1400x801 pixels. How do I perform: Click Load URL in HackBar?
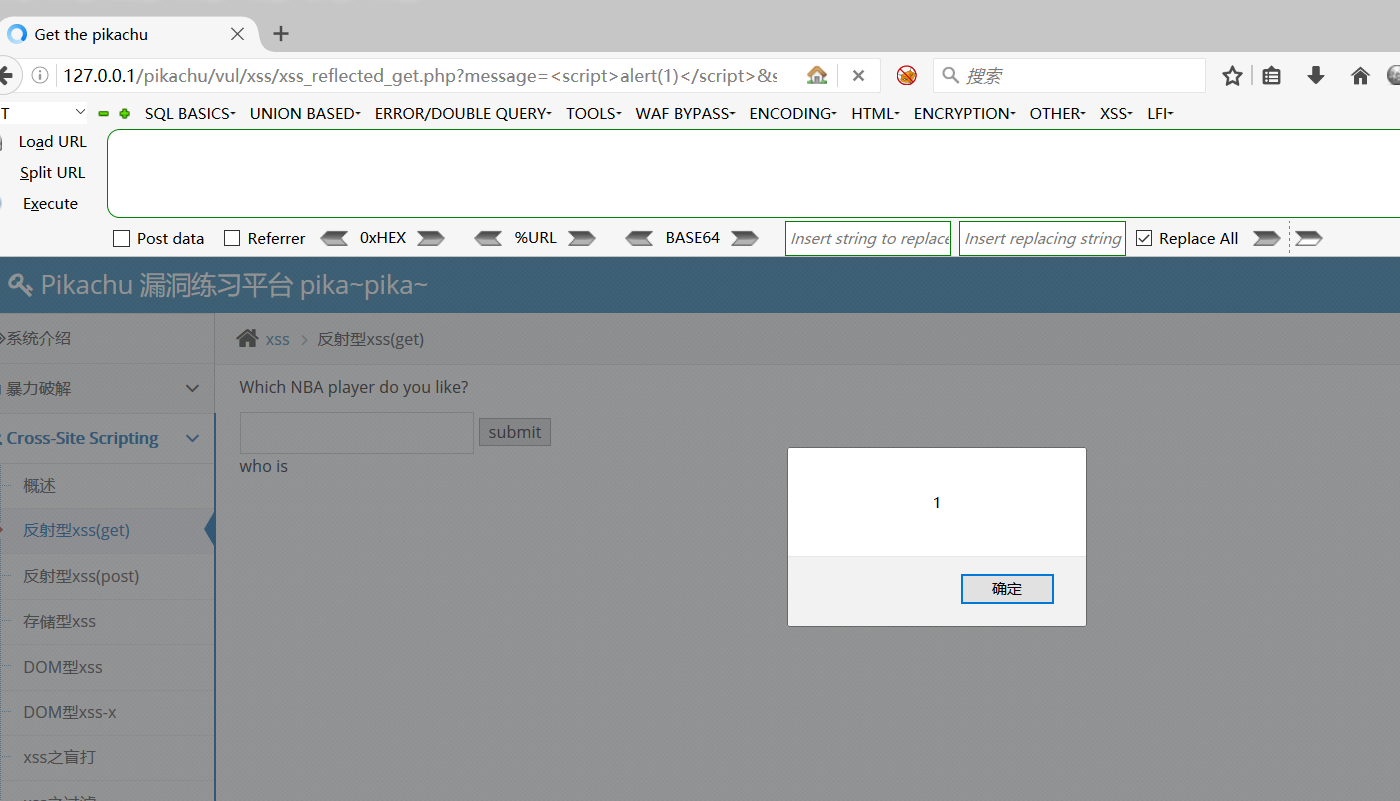52,142
